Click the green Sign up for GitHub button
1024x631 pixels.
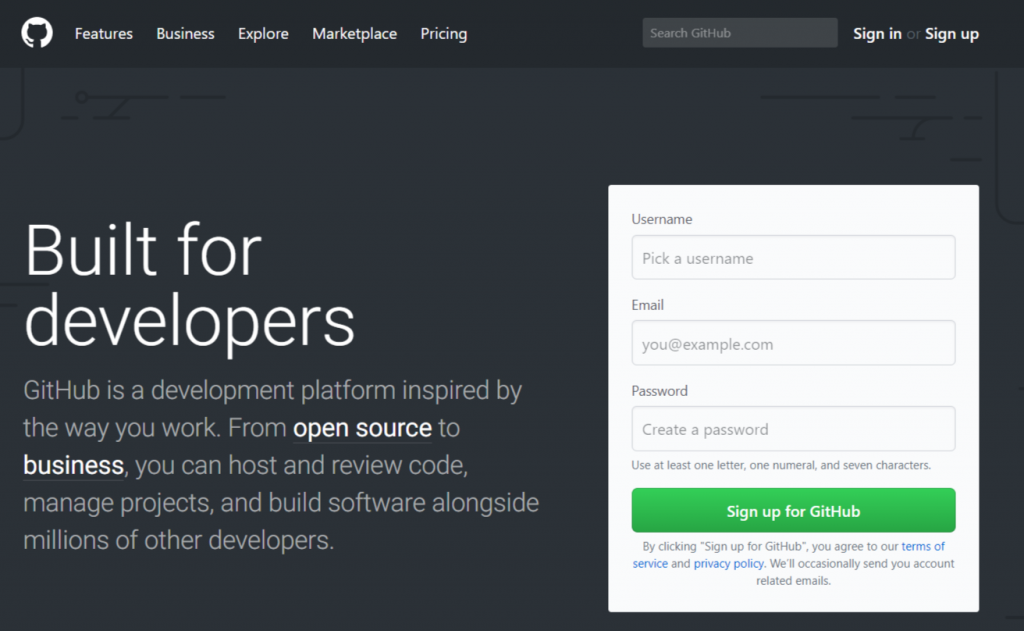(x=793, y=510)
